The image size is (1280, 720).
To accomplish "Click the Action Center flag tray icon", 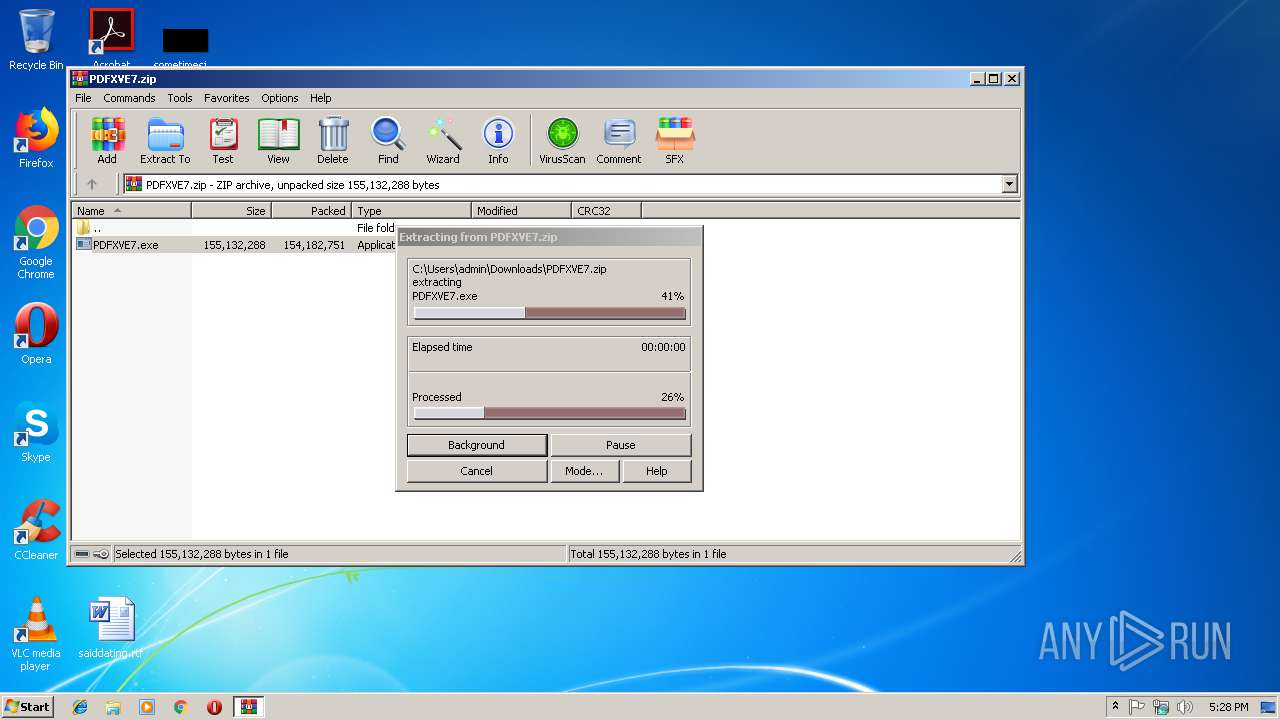I will pos(1137,707).
